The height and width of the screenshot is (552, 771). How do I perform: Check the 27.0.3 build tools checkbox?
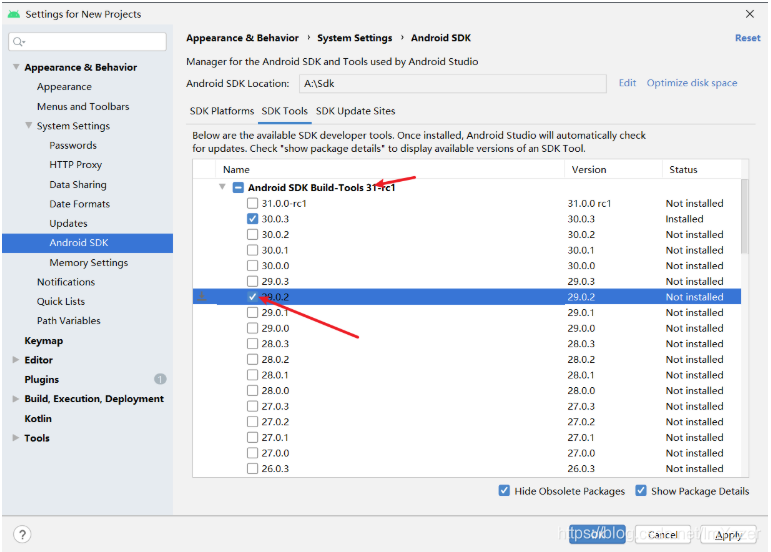pyautogui.click(x=252, y=406)
